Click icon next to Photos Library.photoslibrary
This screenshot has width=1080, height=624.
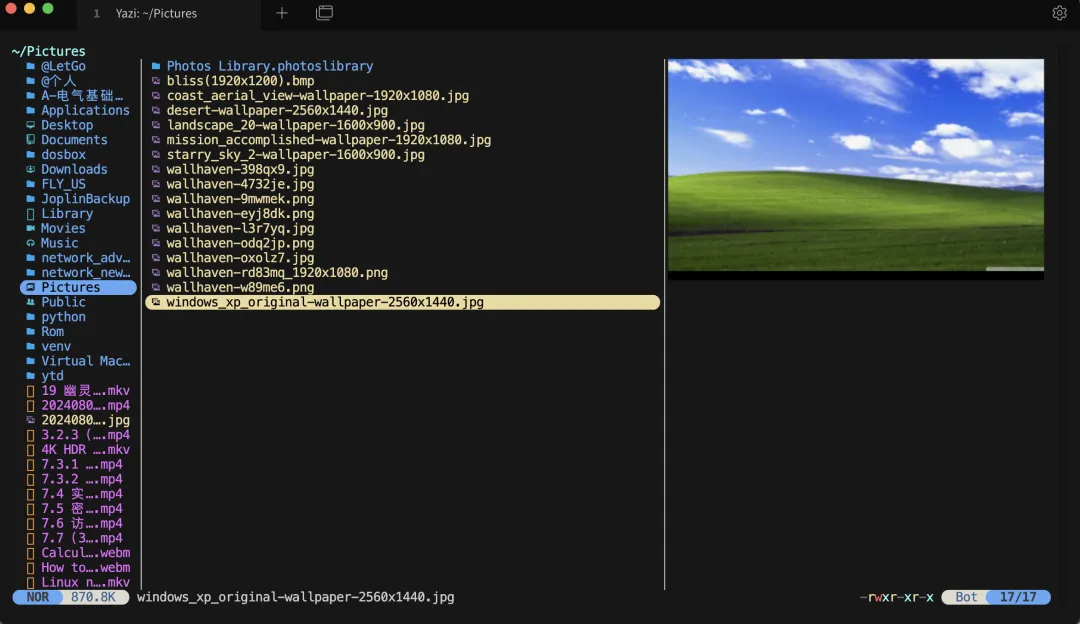(156, 66)
